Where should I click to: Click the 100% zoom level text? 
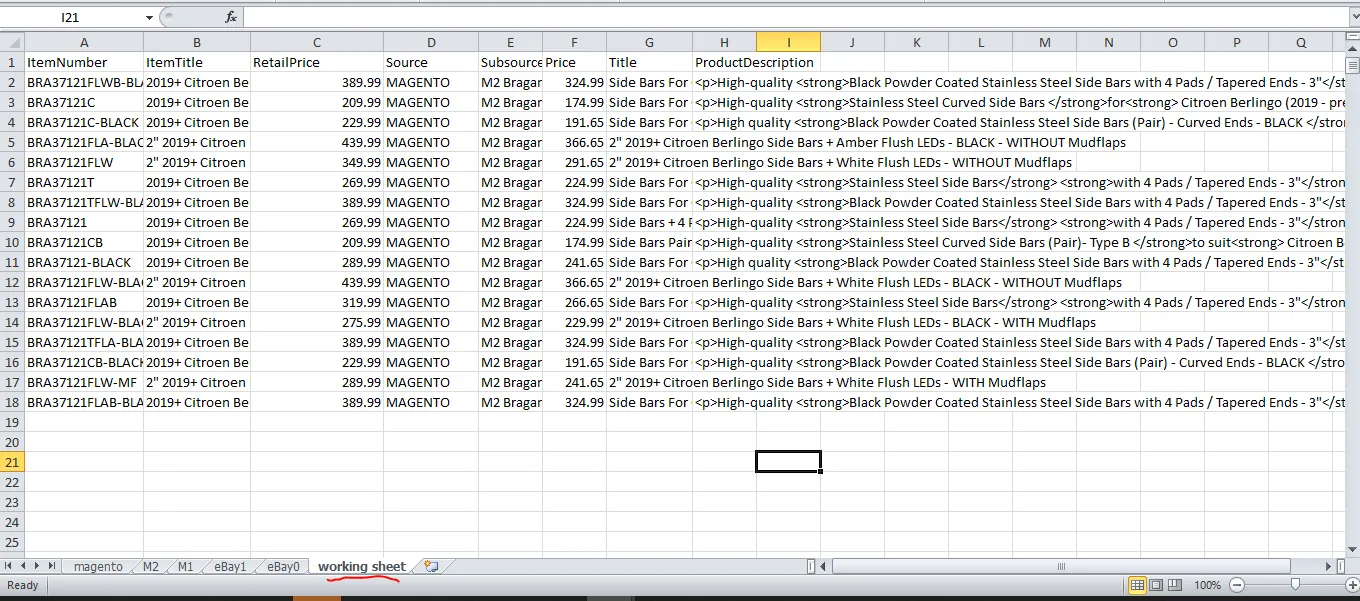coord(1207,585)
